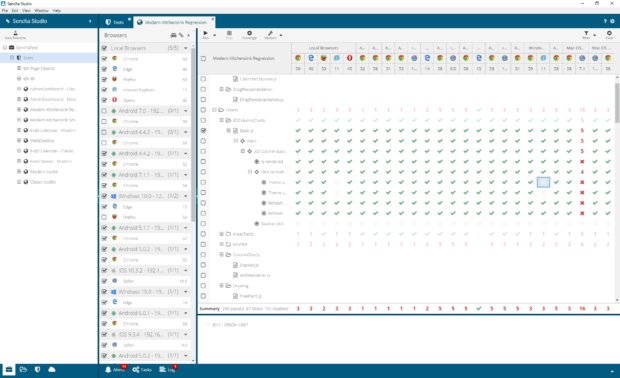Open the Window menu
This screenshot has width=620, height=378.
coord(41,11)
